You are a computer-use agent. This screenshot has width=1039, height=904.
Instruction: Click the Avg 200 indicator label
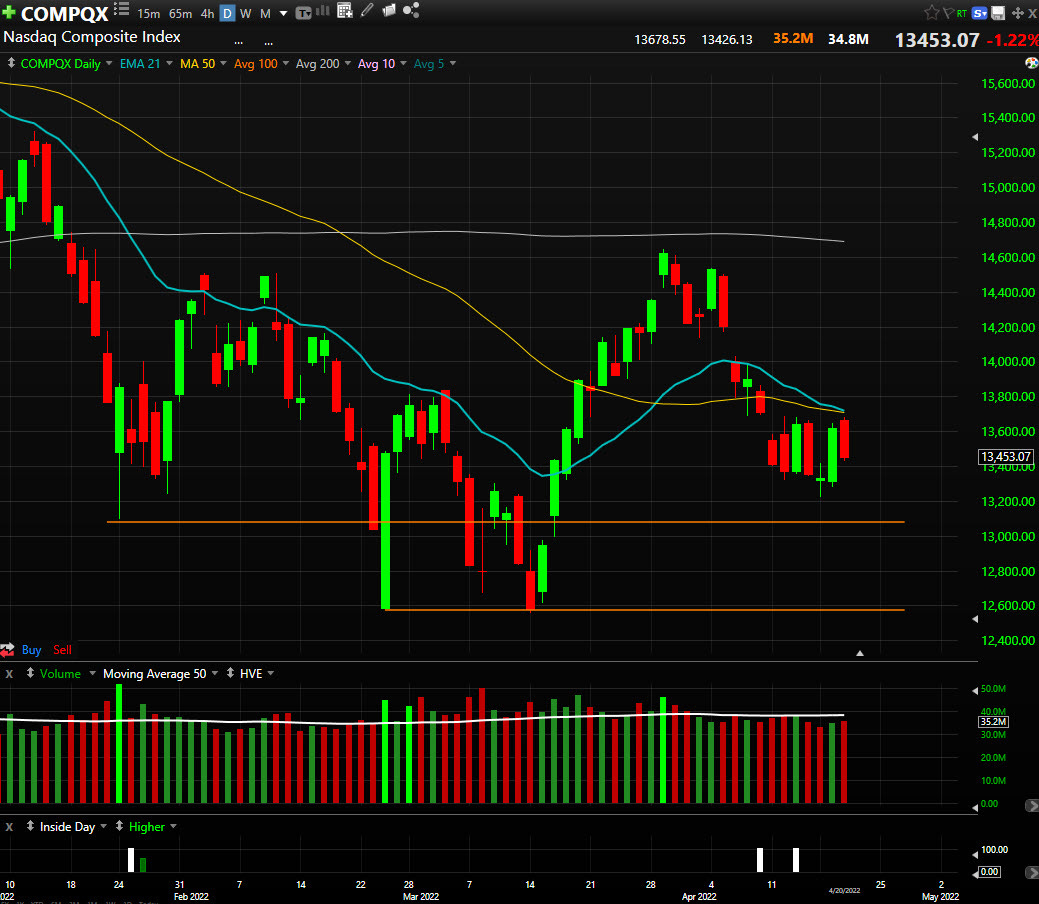(x=317, y=64)
